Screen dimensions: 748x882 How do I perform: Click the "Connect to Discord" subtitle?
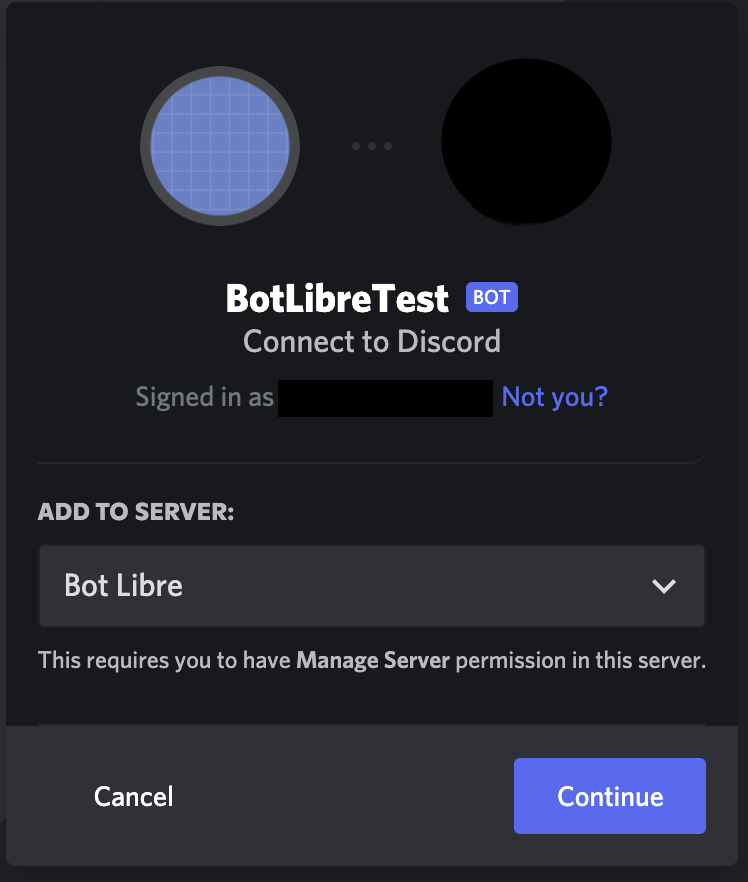(372, 342)
